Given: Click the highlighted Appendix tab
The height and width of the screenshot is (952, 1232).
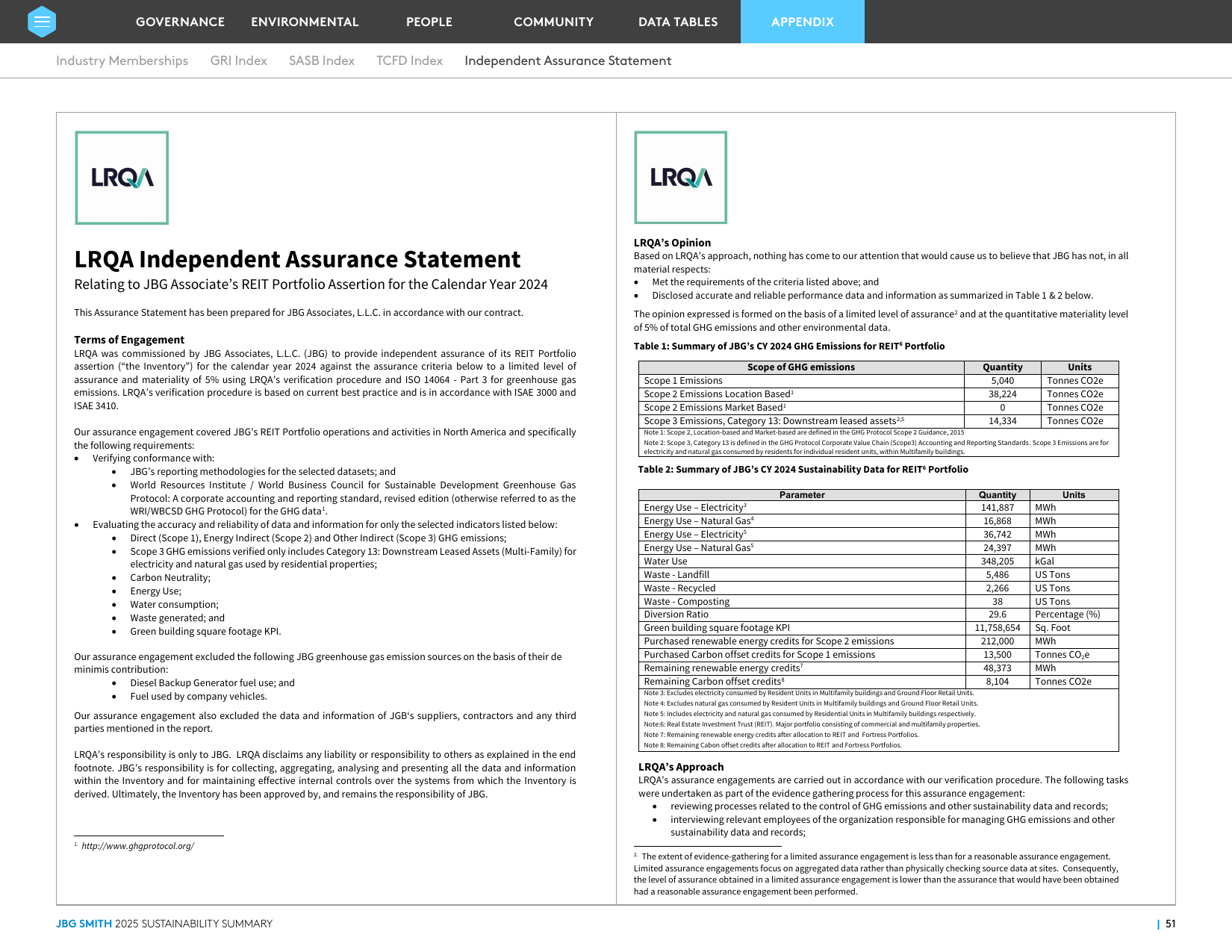Looking at the screenshot, I should click(x=803, y=22).
